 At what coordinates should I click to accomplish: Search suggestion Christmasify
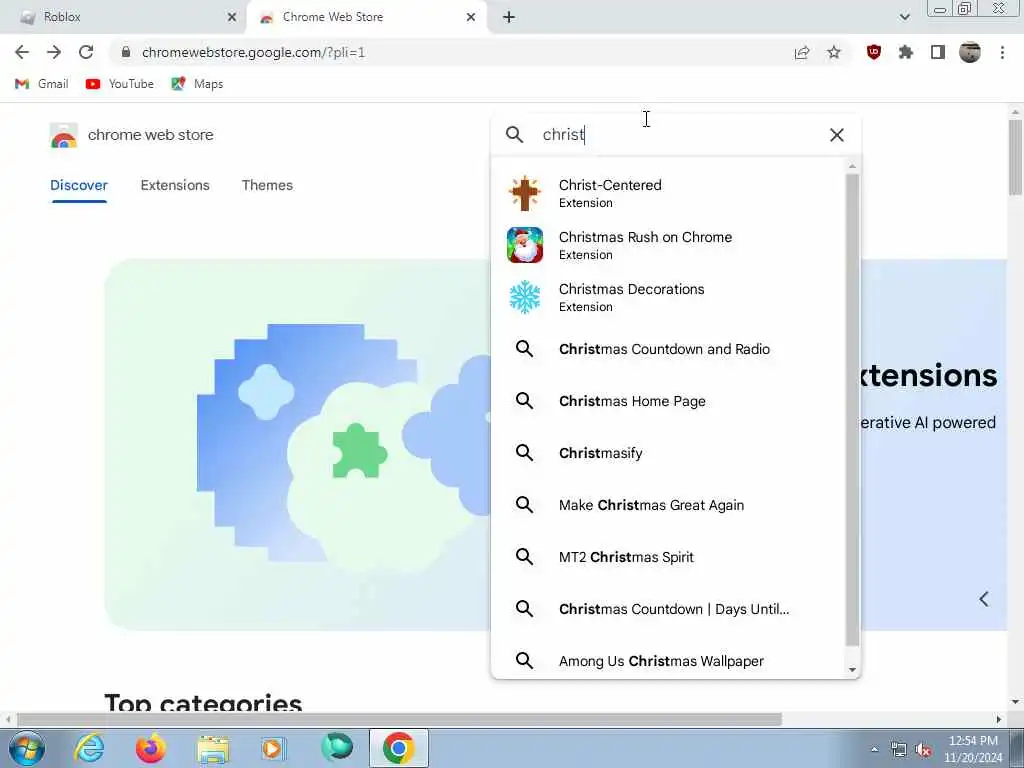[x=669, y=453]
